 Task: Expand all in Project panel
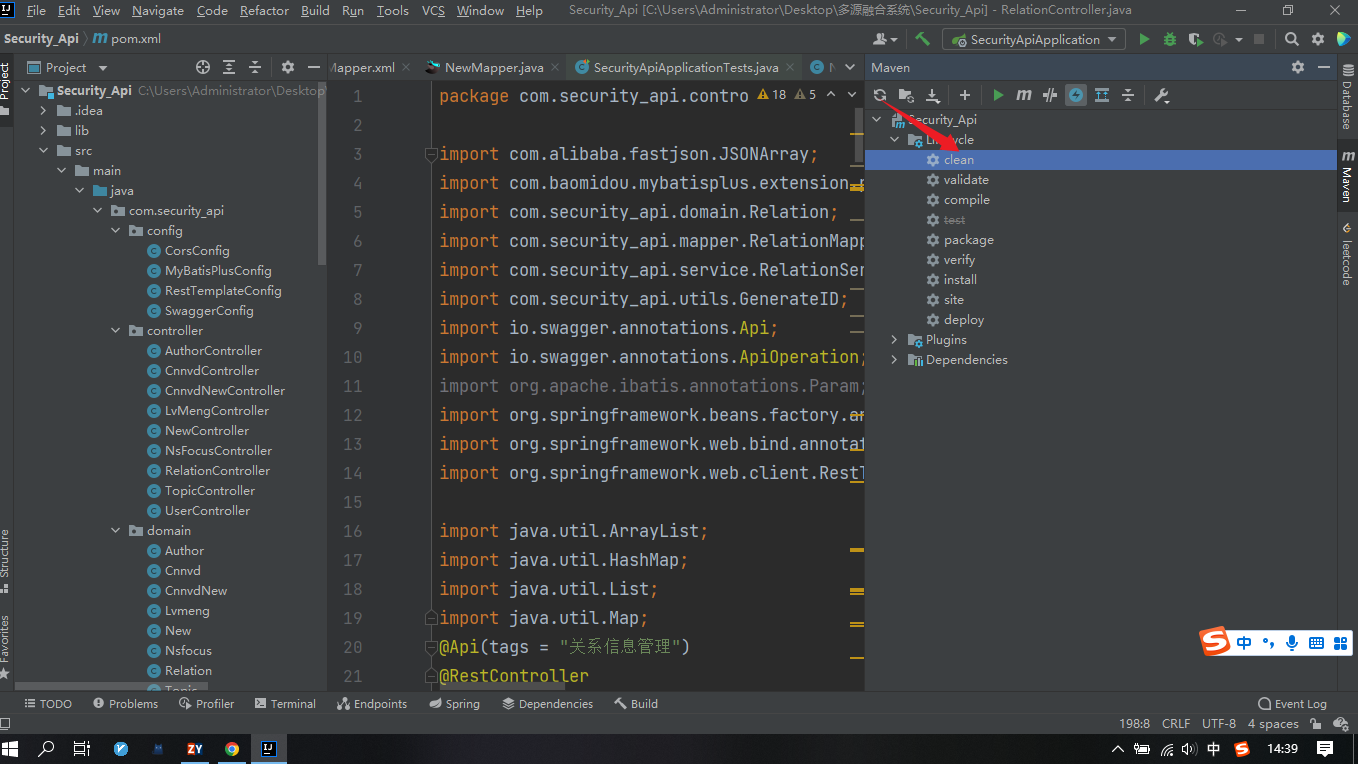tap(229, 67)
